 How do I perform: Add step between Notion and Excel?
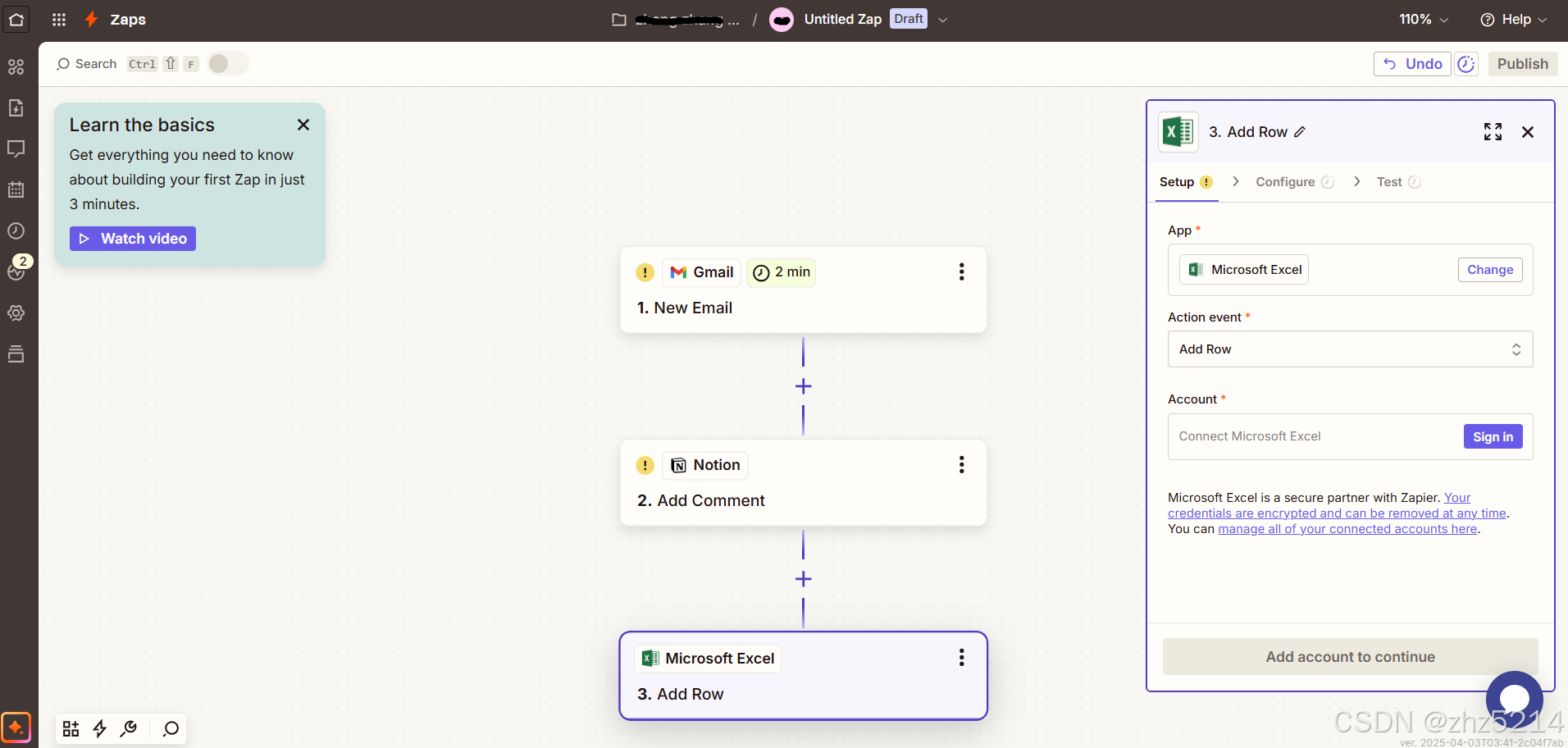point(804,579)
